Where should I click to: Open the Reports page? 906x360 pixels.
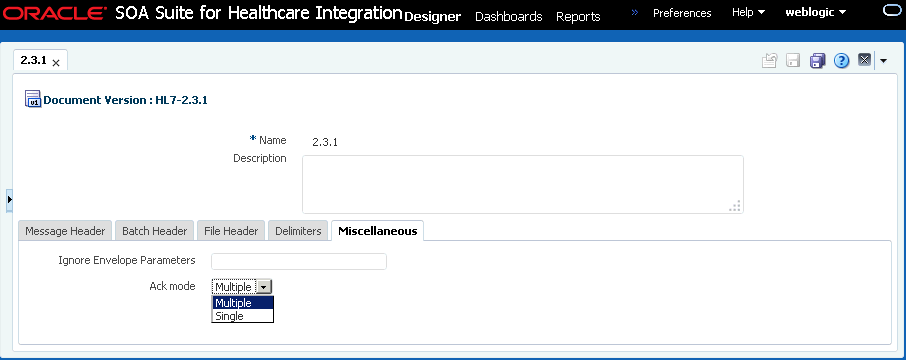coord(578,17)
